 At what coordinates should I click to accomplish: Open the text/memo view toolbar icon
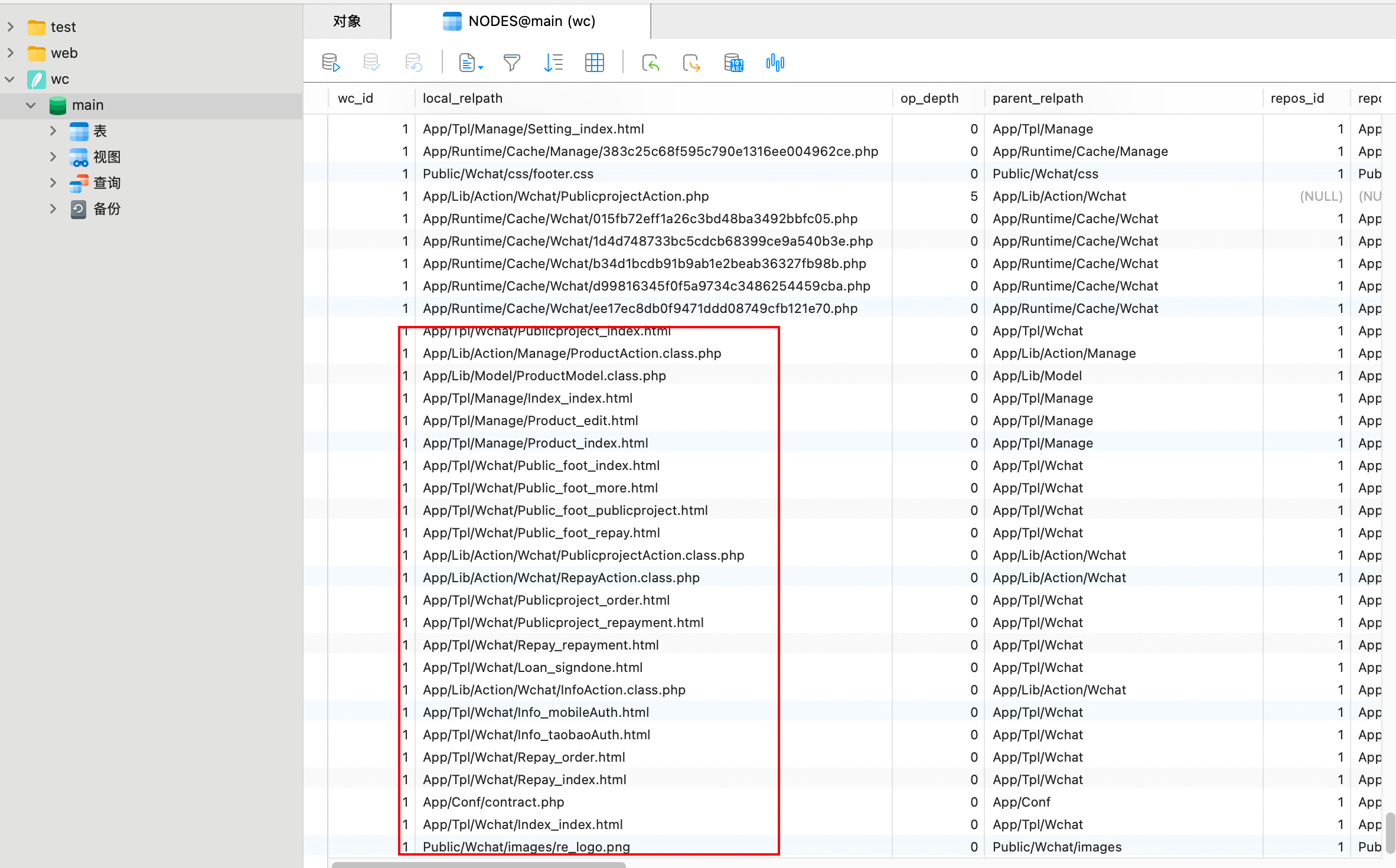click(467, 63)
